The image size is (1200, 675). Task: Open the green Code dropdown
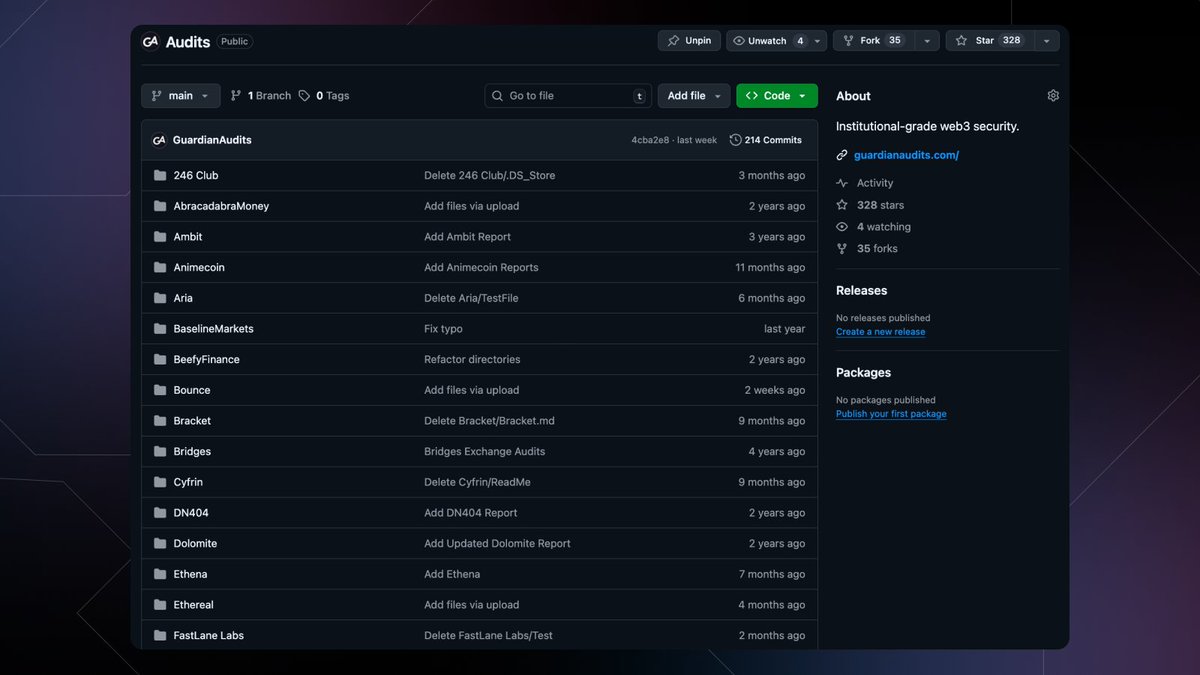click(x=777, y=96)
